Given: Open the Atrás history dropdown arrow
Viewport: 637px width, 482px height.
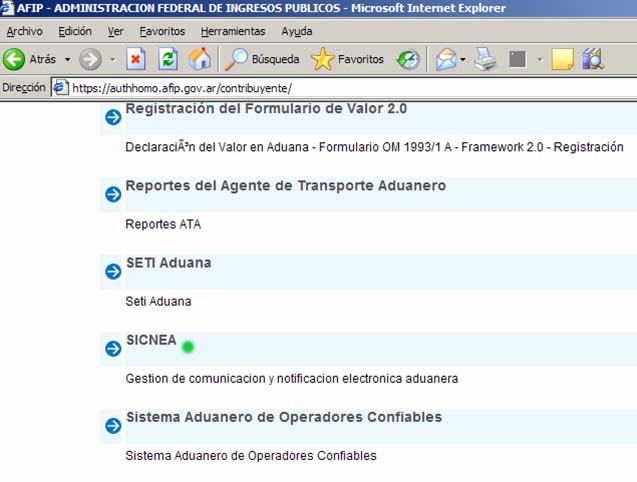Looking at the screenshot, I should click(67, 59).
